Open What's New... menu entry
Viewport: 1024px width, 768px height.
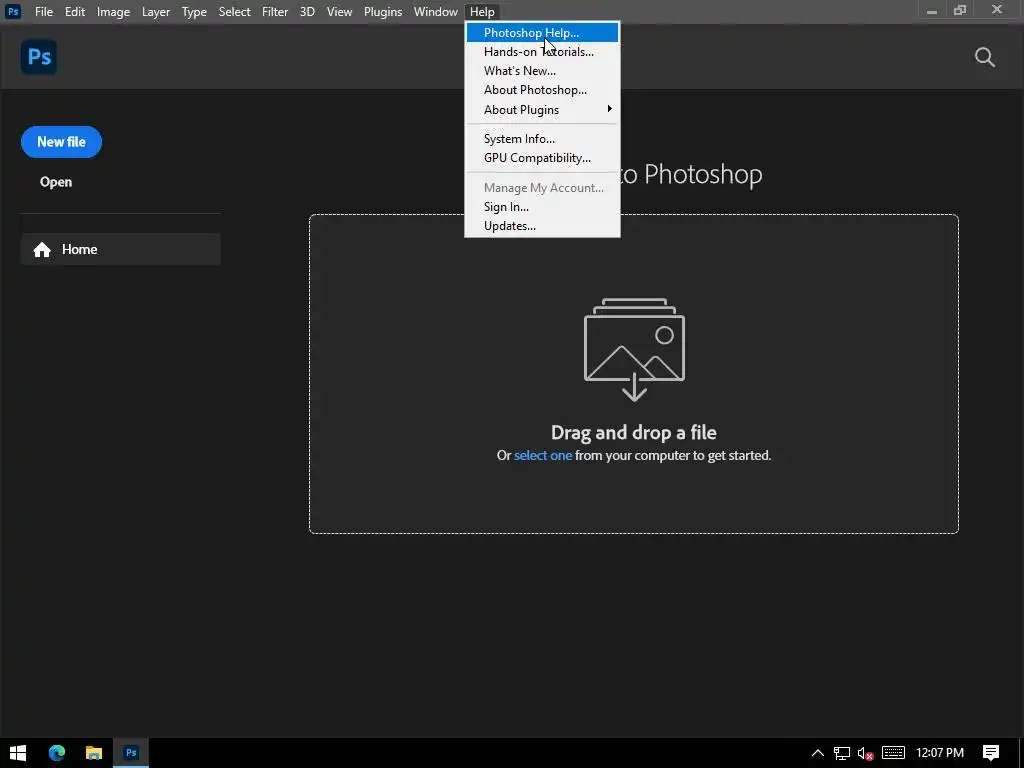(542, 71)
